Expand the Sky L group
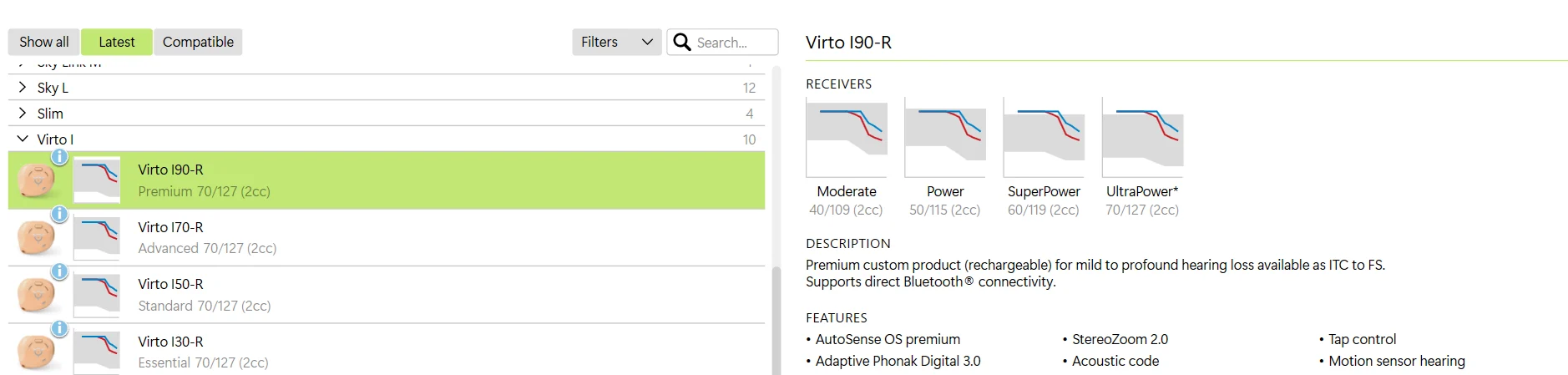 [387, 88]
